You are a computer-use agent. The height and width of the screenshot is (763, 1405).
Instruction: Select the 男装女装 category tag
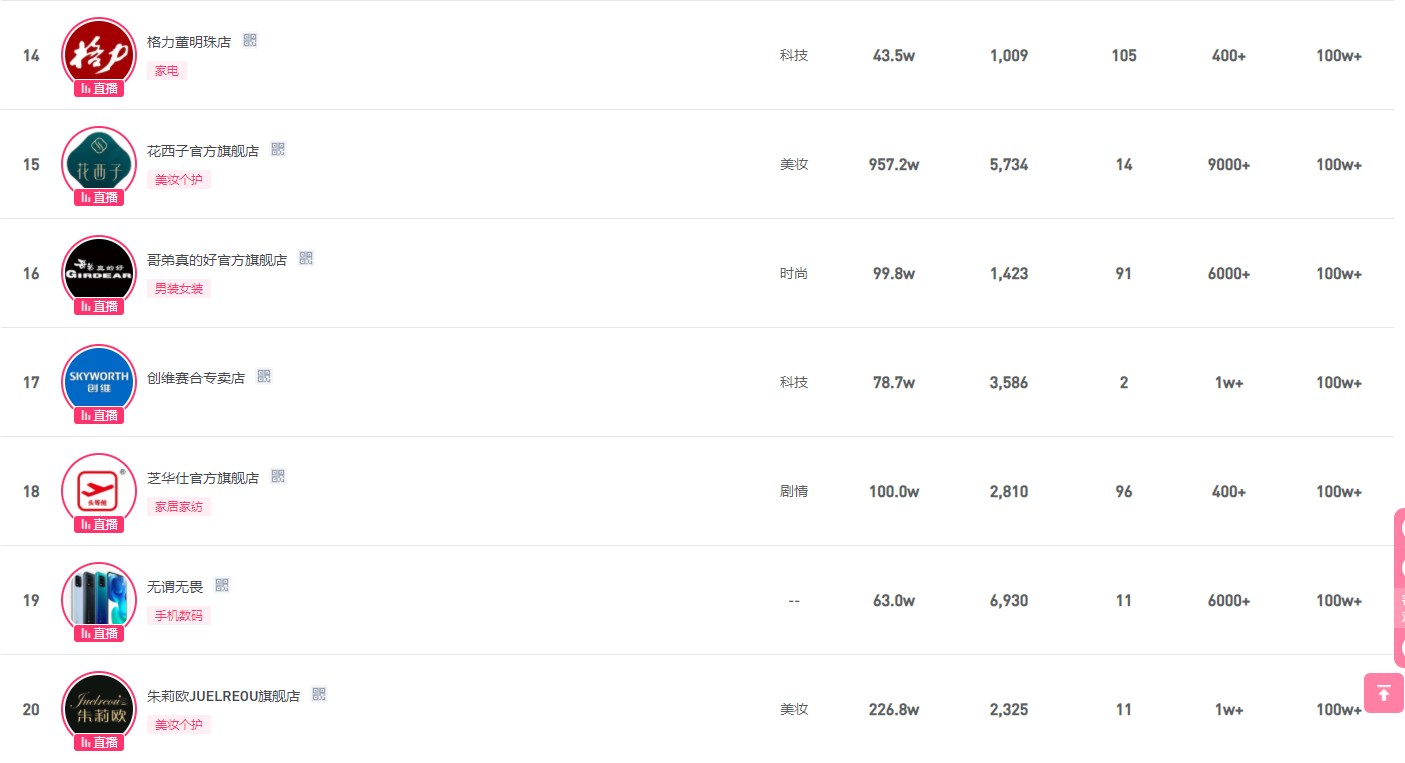(179, 289)
